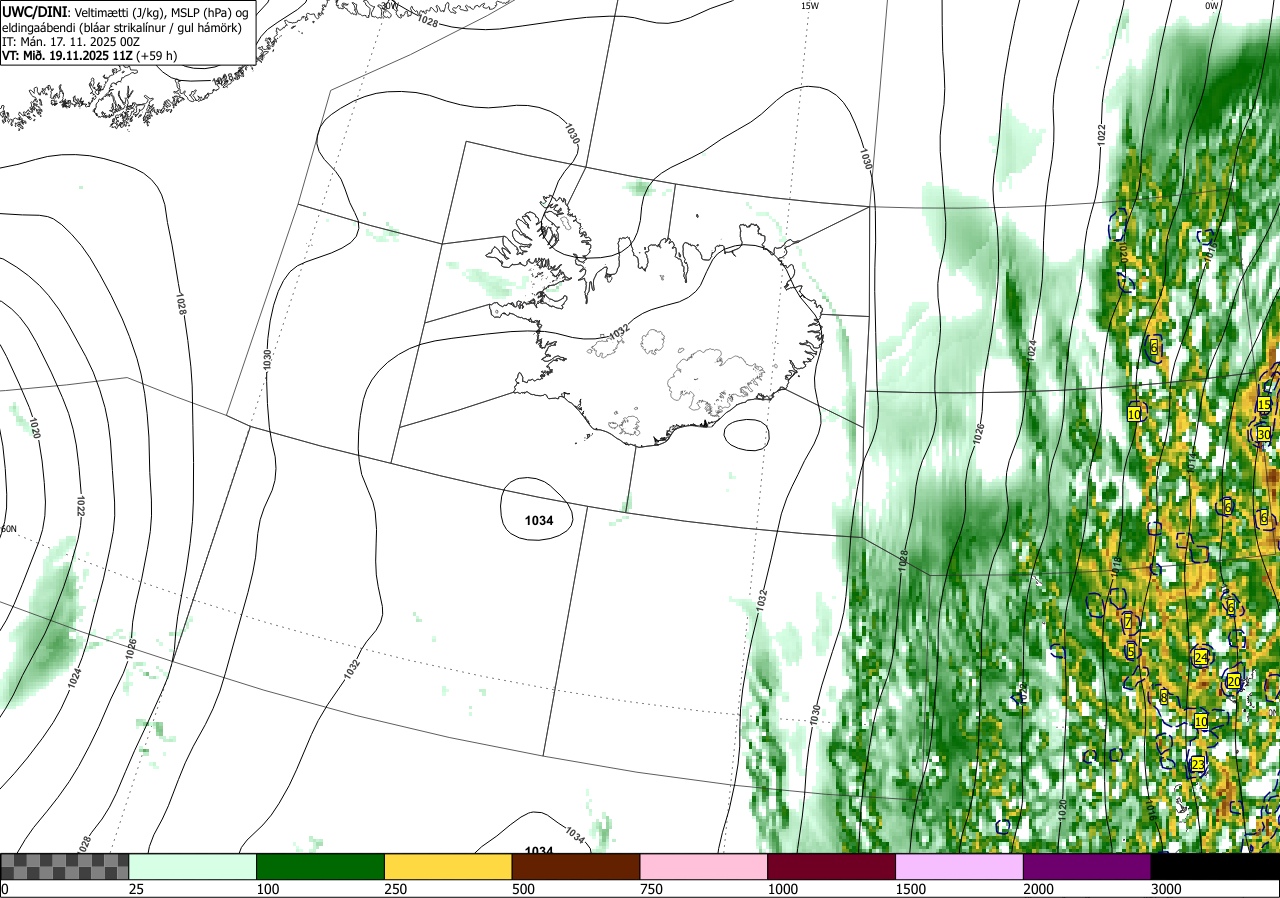Viewport: 1280px width, 898px height.
Task: Click the light pink 750–1000 legend swatch
Action: pyautogui.click(x=704, y=866)
